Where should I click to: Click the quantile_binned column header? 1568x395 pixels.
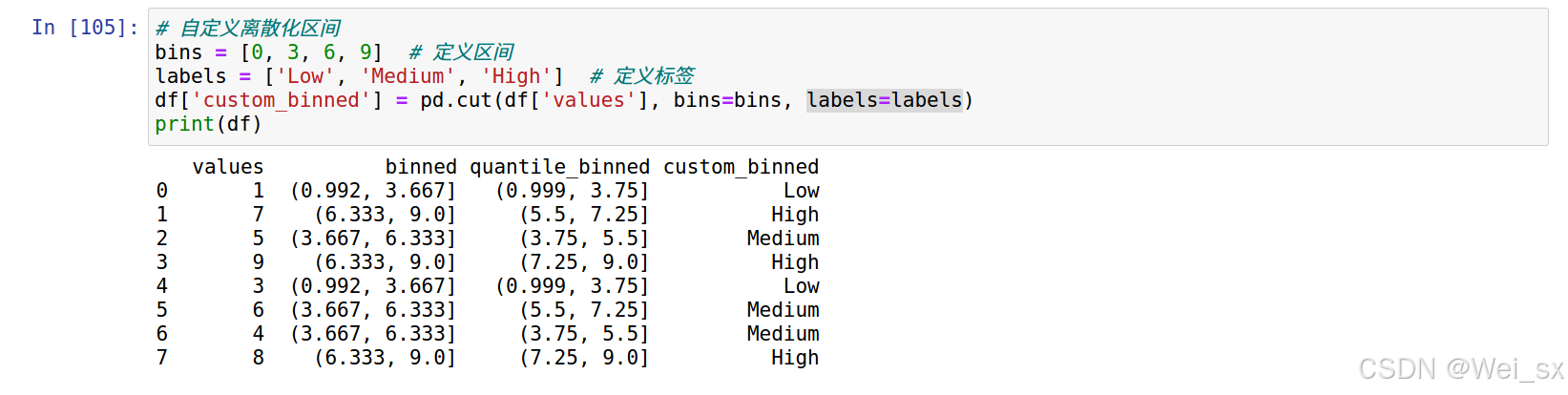559,167
